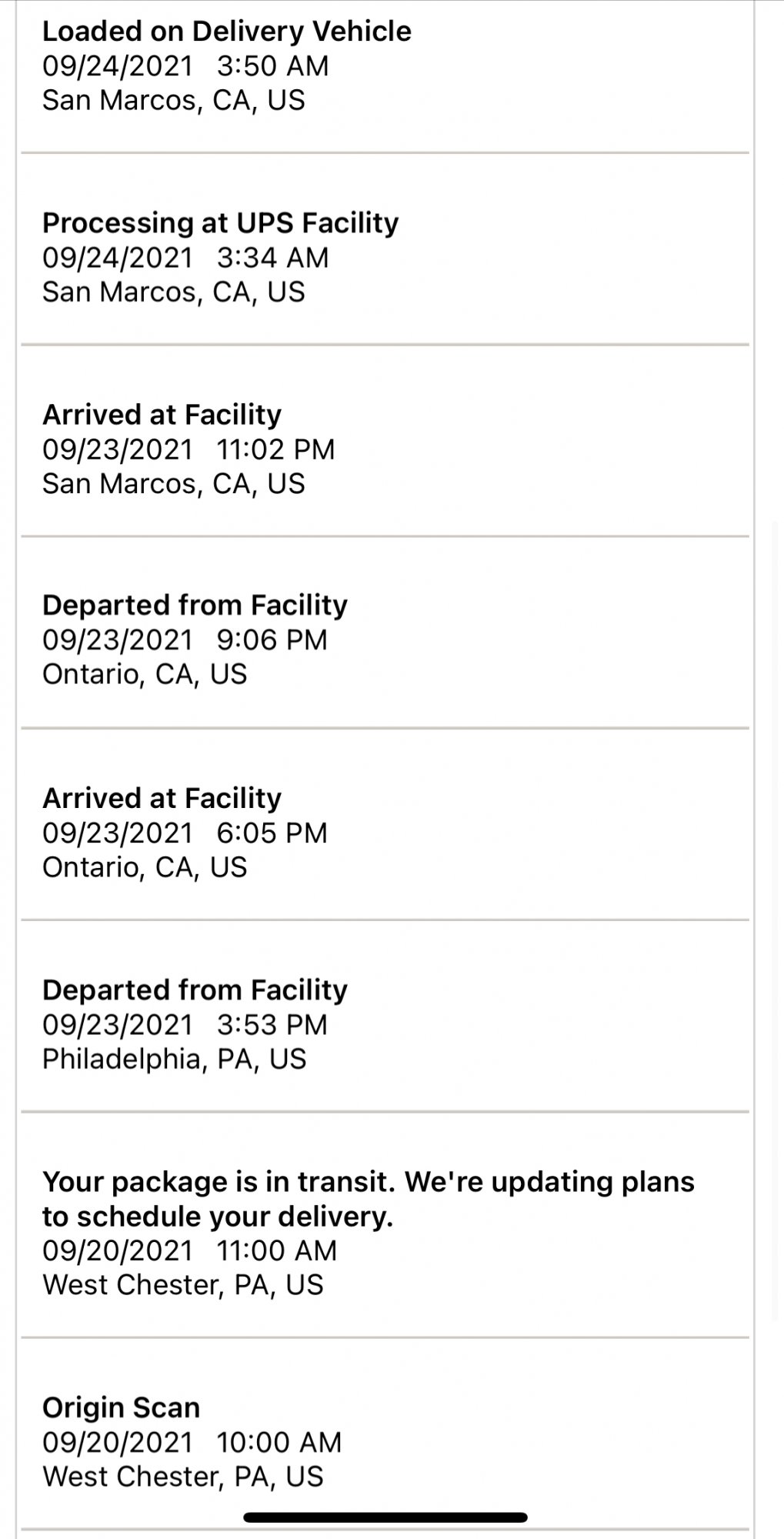784x1539 pixels.
Task: Click the 09/23/2021 3:53 PM timestamp
Action: coord(185,1025)
